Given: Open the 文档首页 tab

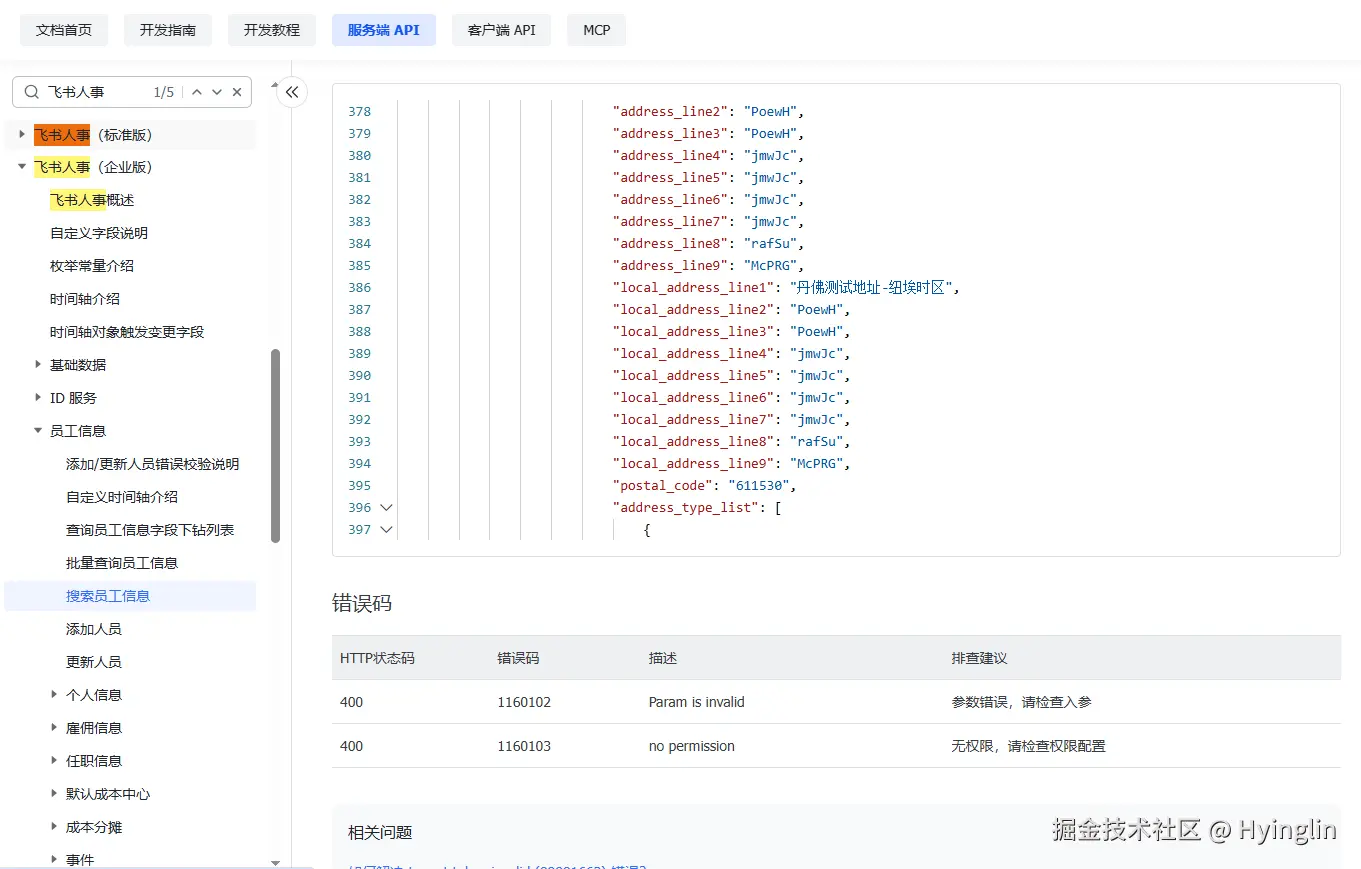Looking at the screenshot, I should click(64, 30).
